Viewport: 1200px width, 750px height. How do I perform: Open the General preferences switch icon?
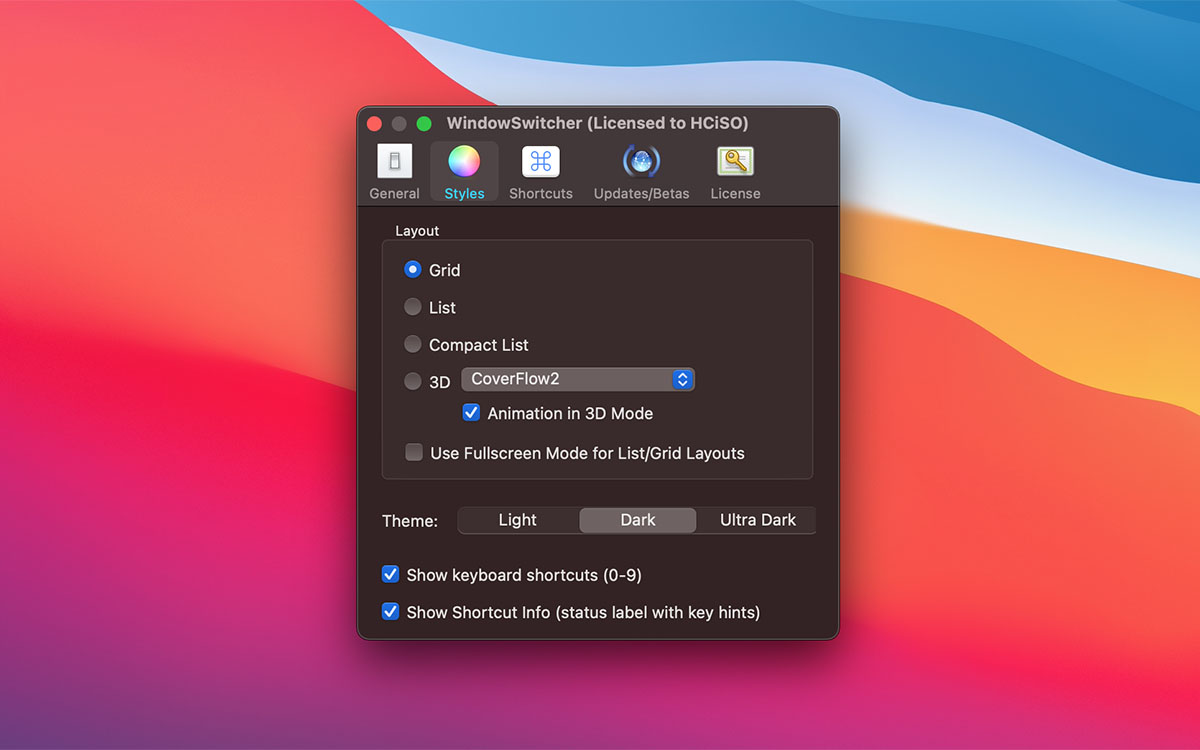(x=394, y=162)
